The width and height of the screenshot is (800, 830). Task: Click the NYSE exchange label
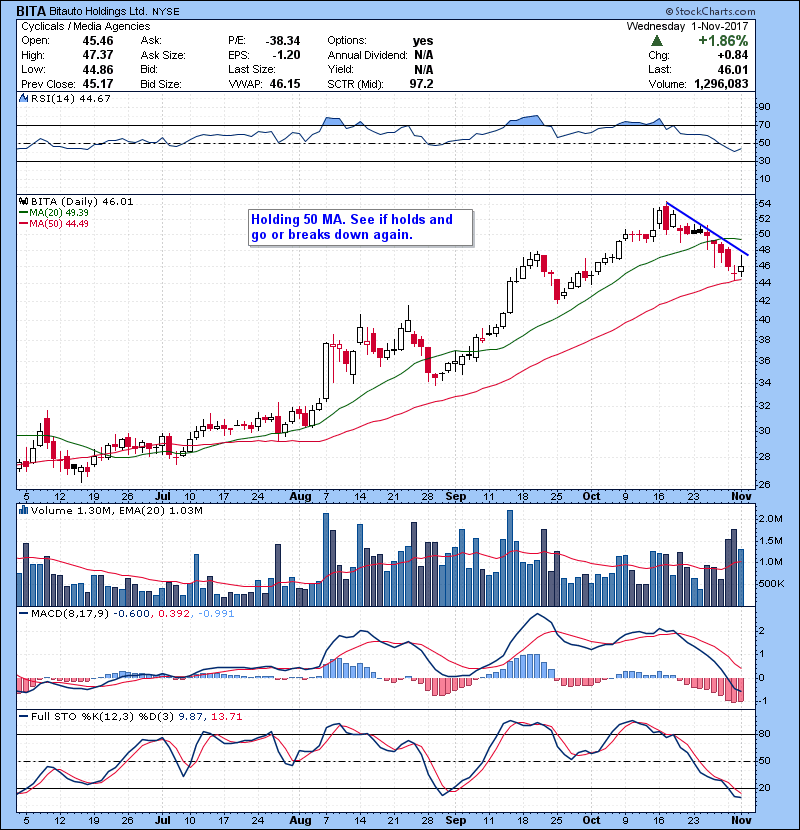point(166,12)
